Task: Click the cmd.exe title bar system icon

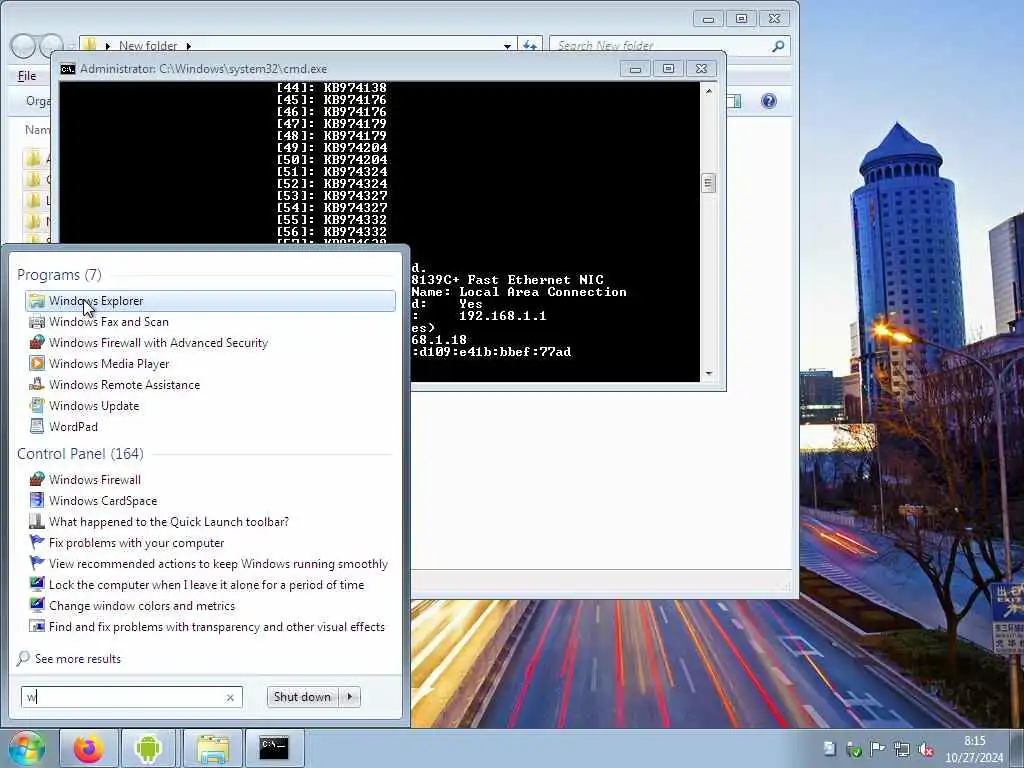Action: [x=68, y=69]
